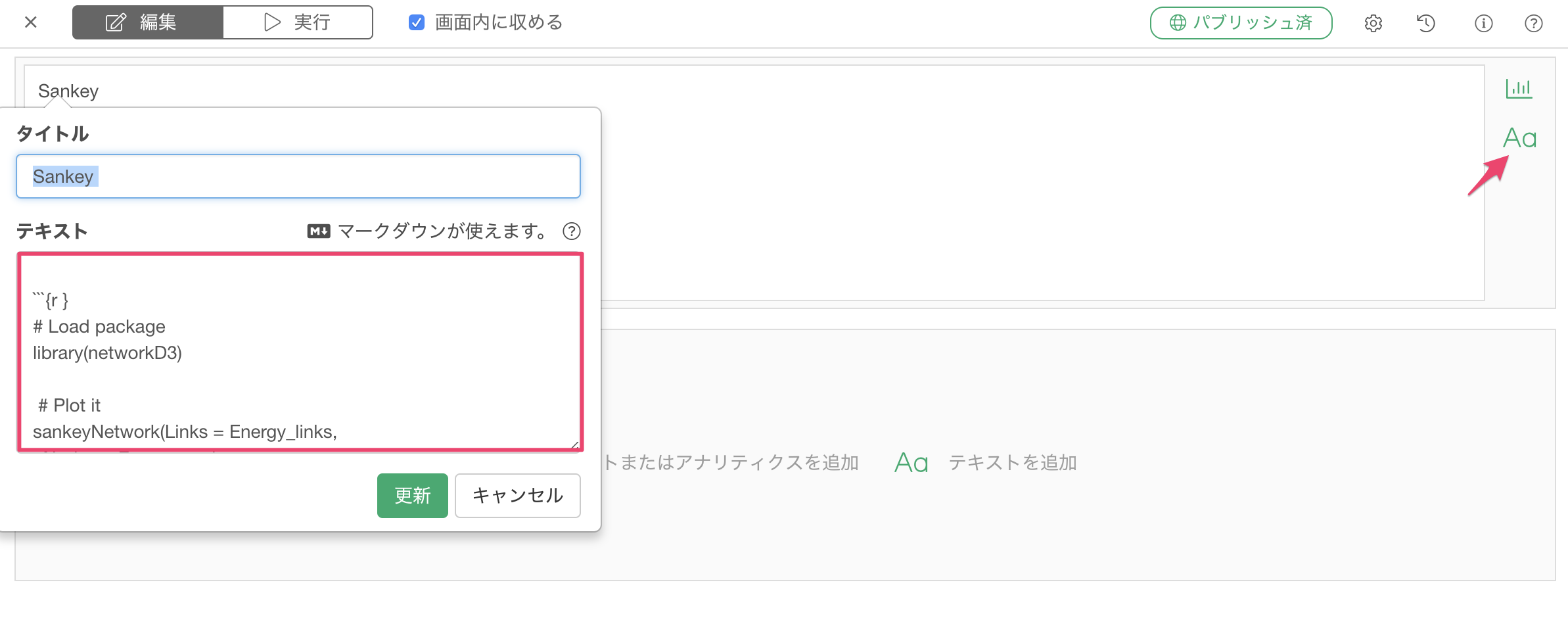The width and height of the screenshot is (1568, 643).
Task: Switch to 編集 edit mode tab
Action: 148,22
